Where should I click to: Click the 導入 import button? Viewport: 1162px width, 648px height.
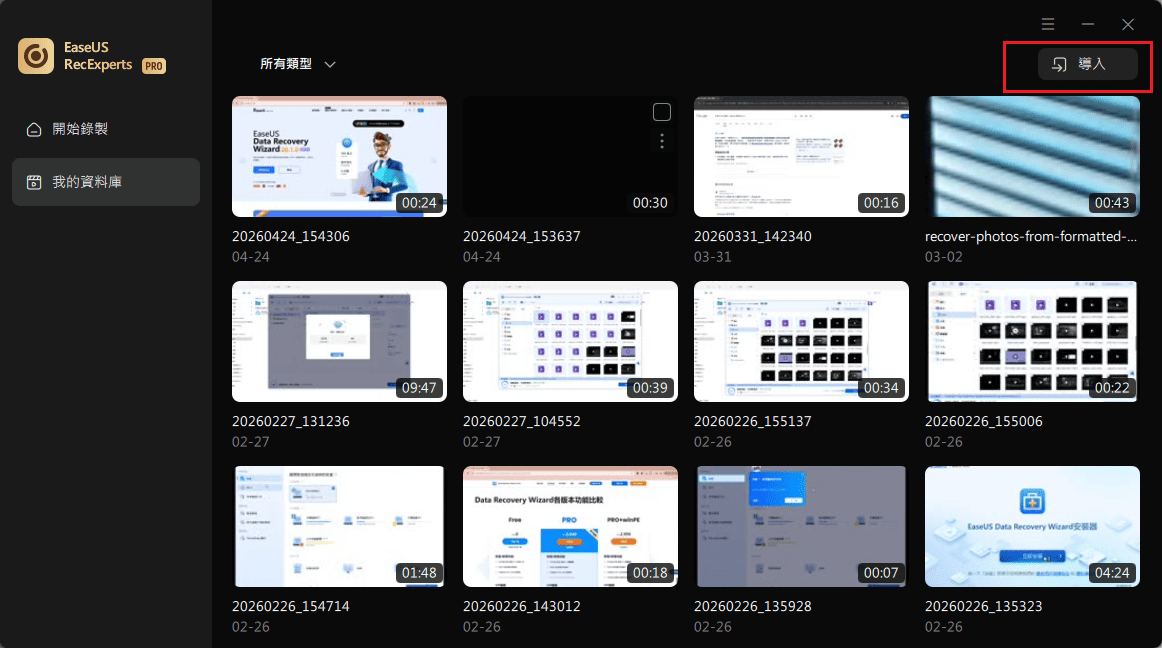[1087, 65]
